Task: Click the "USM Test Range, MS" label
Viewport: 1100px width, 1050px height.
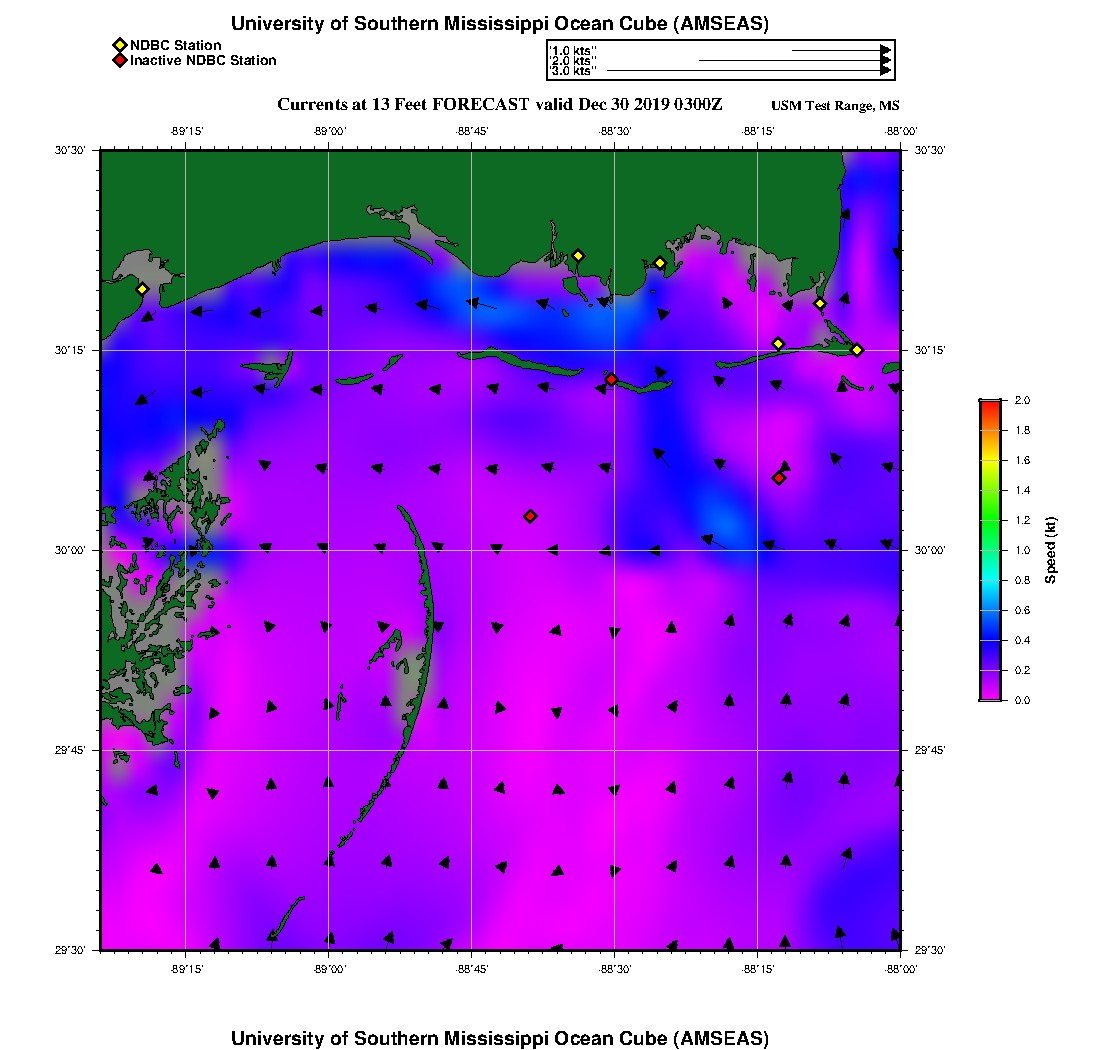Action: [x=835, y=107]
